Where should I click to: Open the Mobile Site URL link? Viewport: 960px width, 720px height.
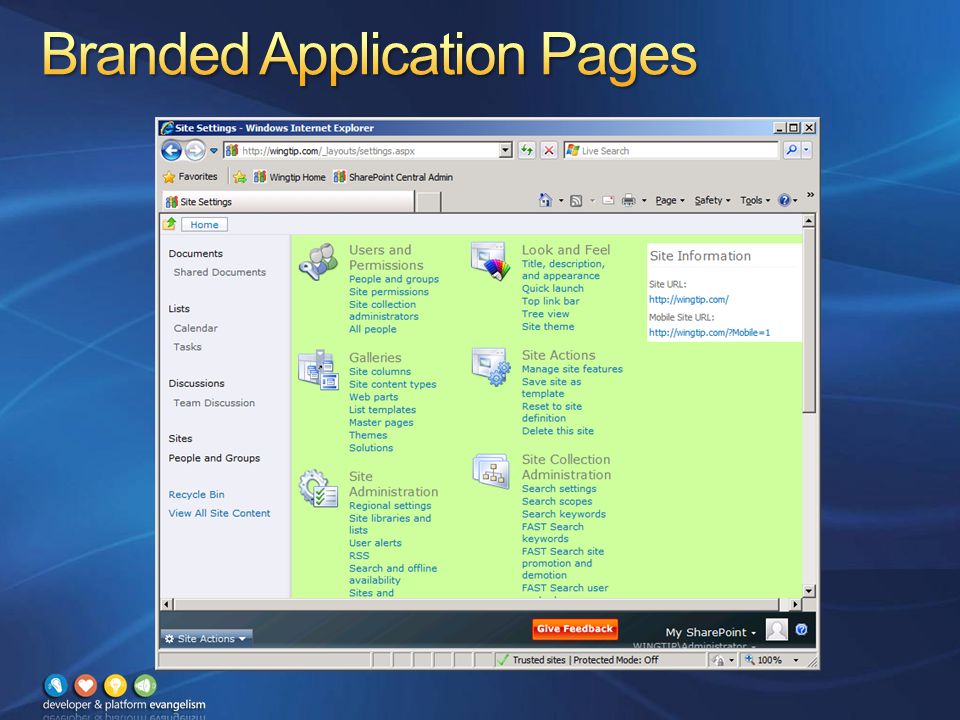pyautogui.click(x=710, y=332)
